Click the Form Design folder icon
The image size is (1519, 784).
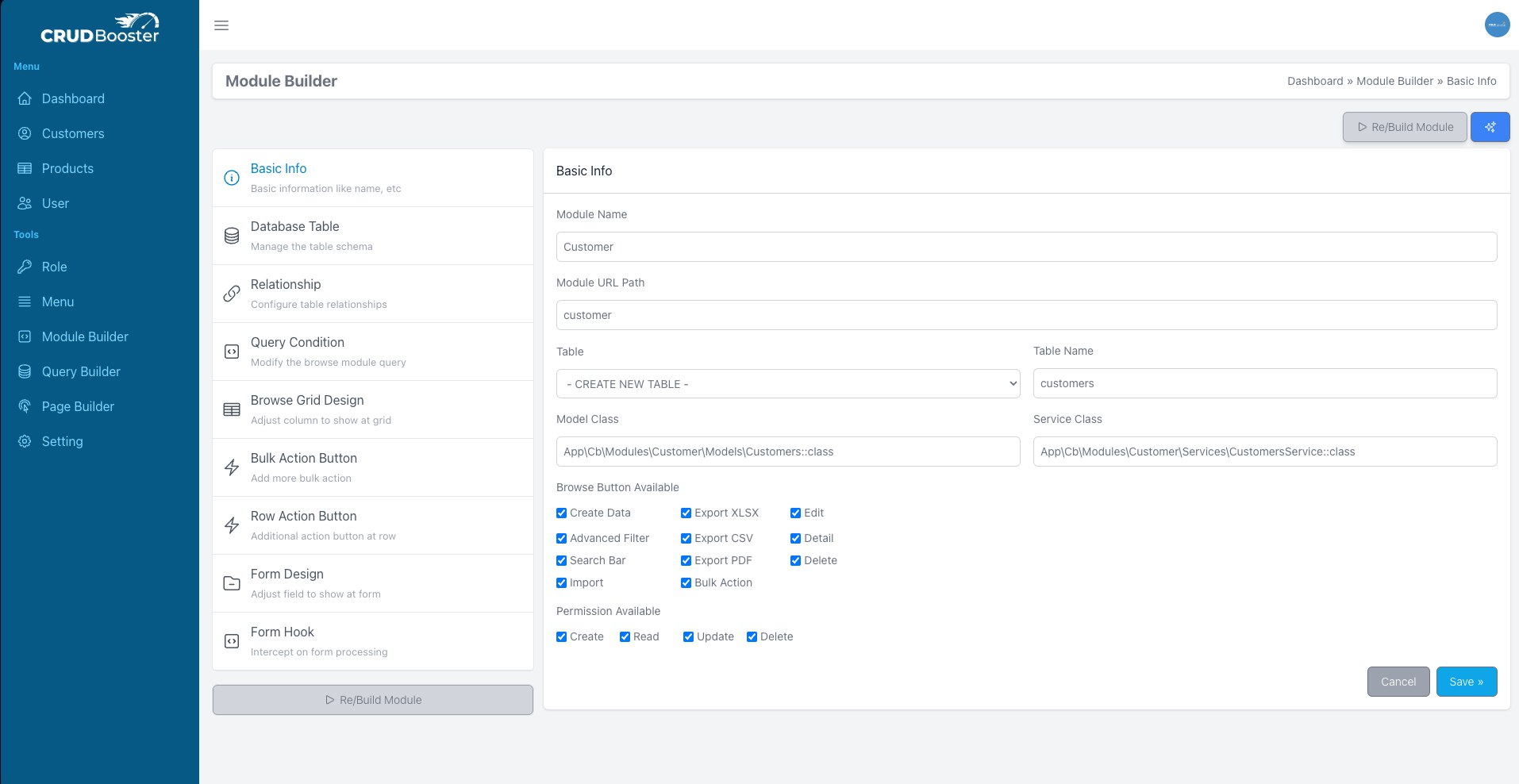click(x=232, y=583)
